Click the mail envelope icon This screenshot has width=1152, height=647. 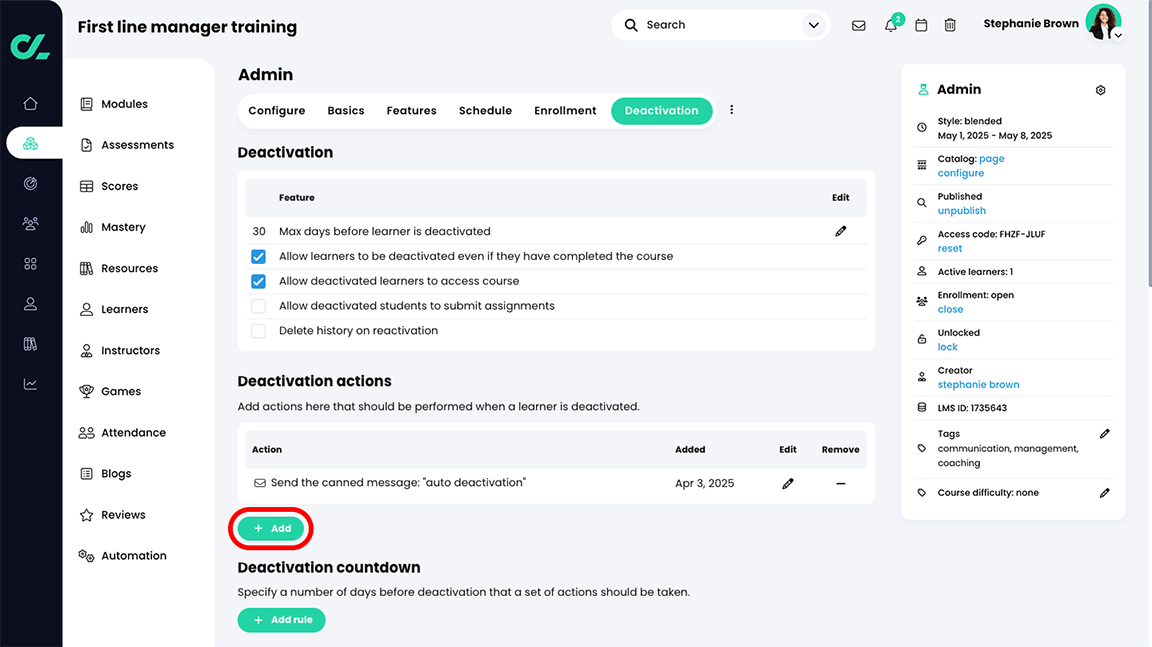click(x=858, y=26)
